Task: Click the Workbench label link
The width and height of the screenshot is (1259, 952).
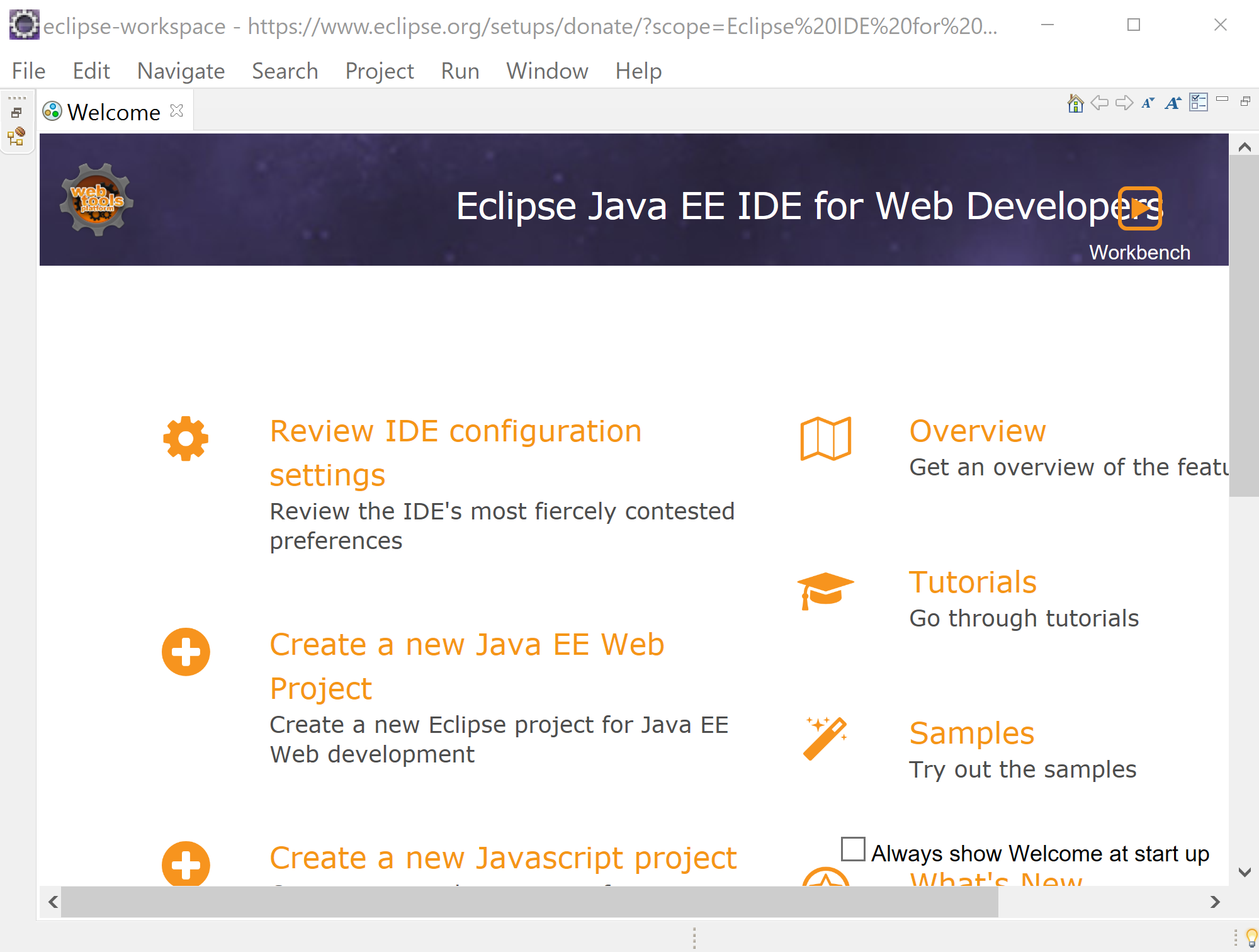Action: [1139, 252]
